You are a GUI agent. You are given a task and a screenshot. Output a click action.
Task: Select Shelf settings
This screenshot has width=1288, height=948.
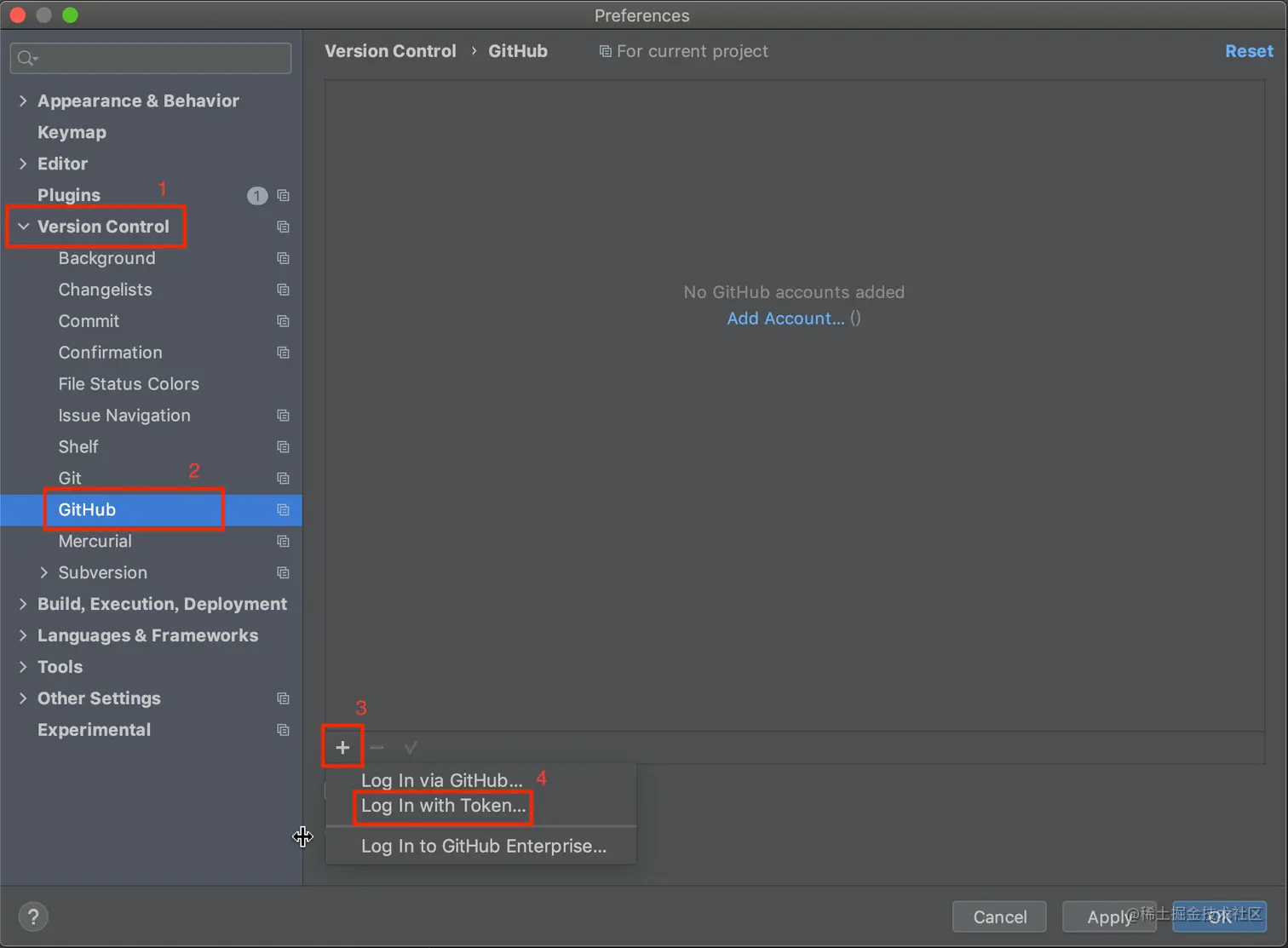click(78, 447)
